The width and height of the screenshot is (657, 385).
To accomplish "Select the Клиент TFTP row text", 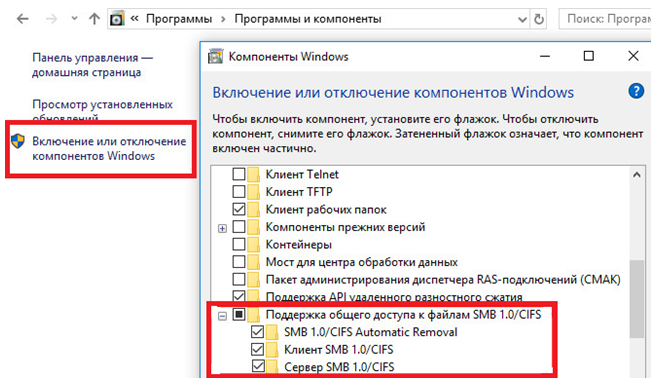I will (299, 191).
